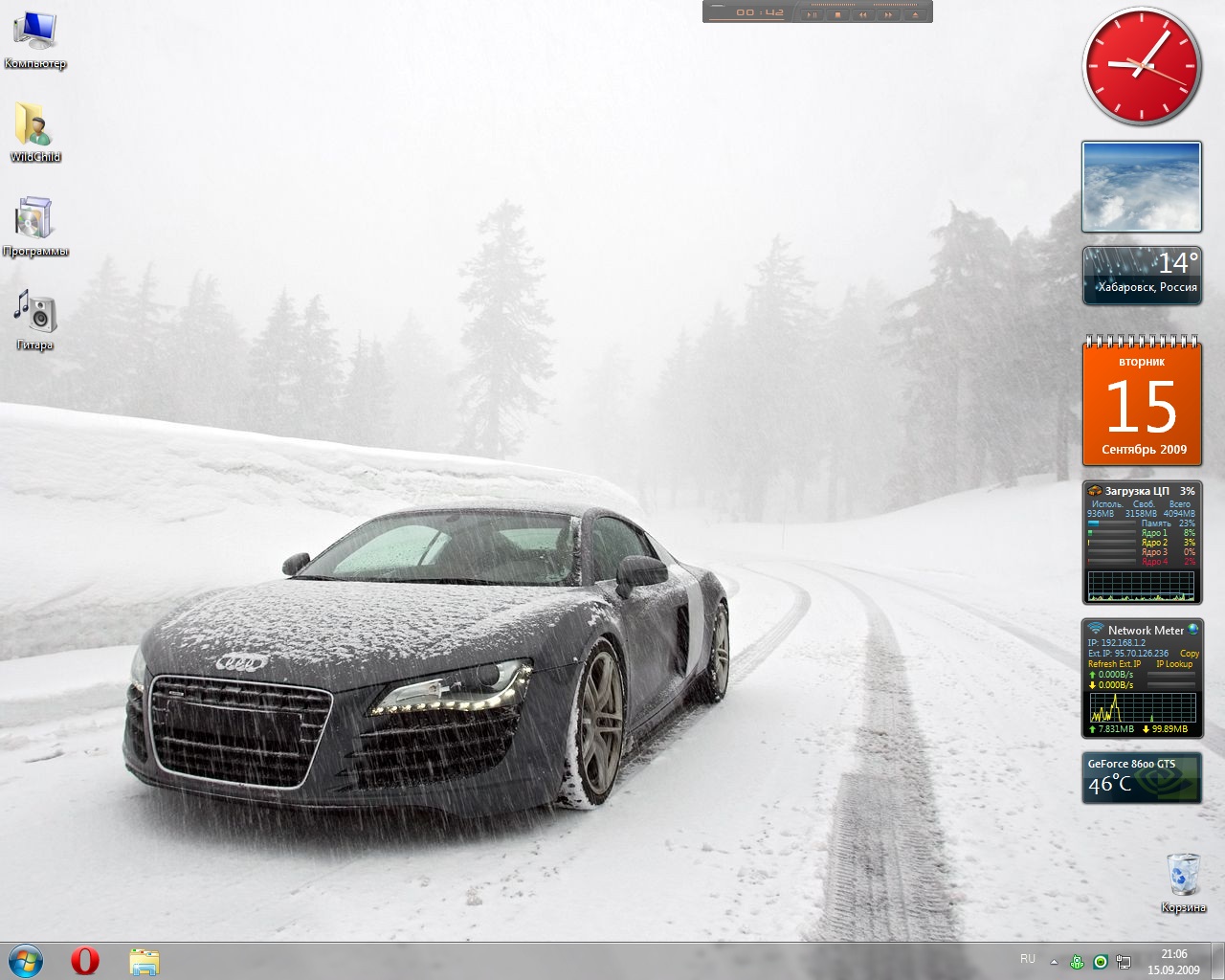Click Copy link in Network Meter
The width and height of the screenshot is (1225, 980).
(x=1190, y=654)
